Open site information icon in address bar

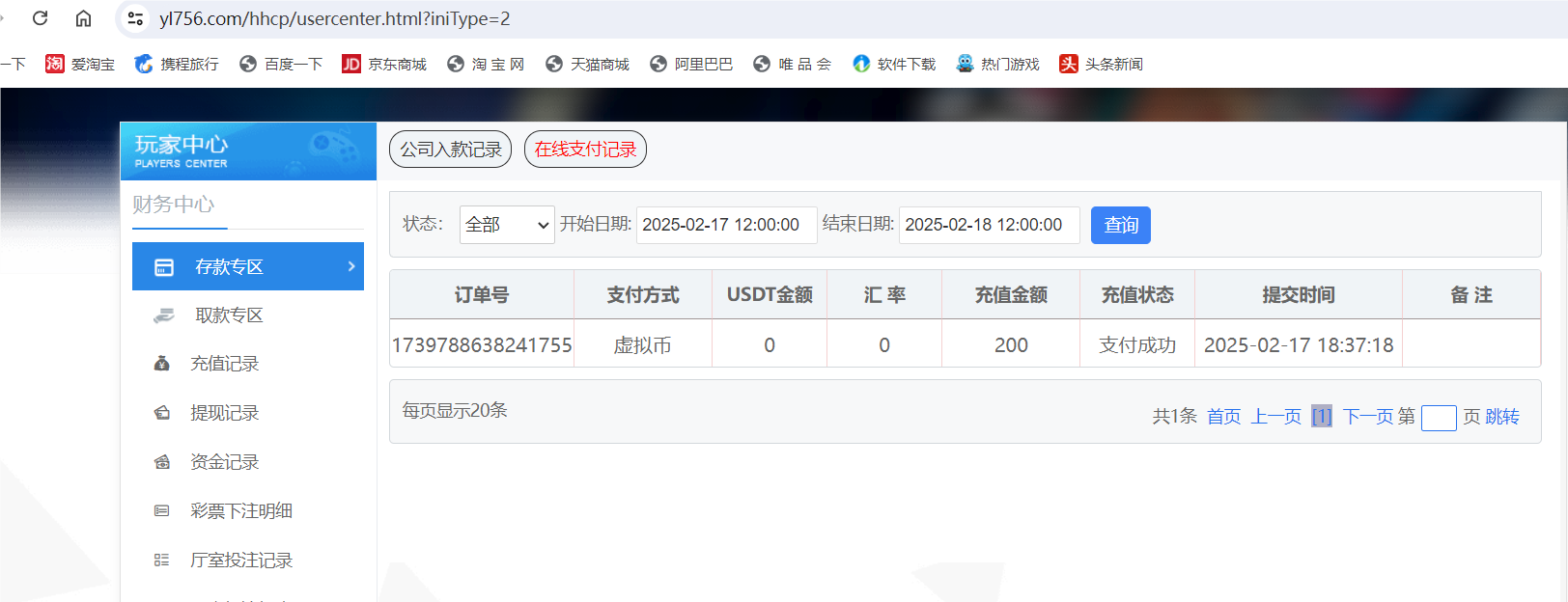(x=135, y=18)
